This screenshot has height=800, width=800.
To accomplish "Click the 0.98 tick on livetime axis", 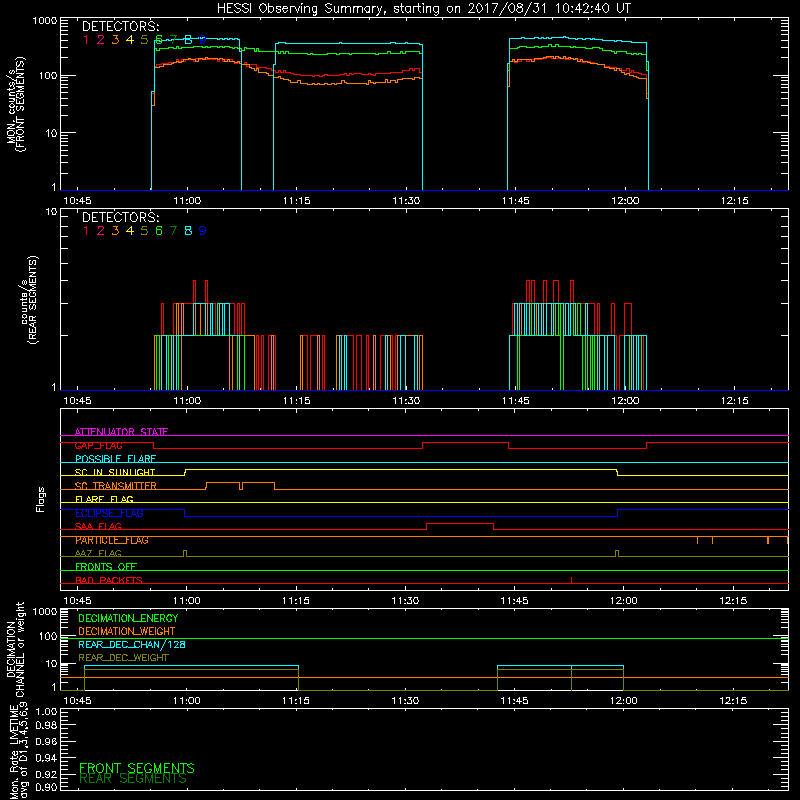I will point(46,726).
